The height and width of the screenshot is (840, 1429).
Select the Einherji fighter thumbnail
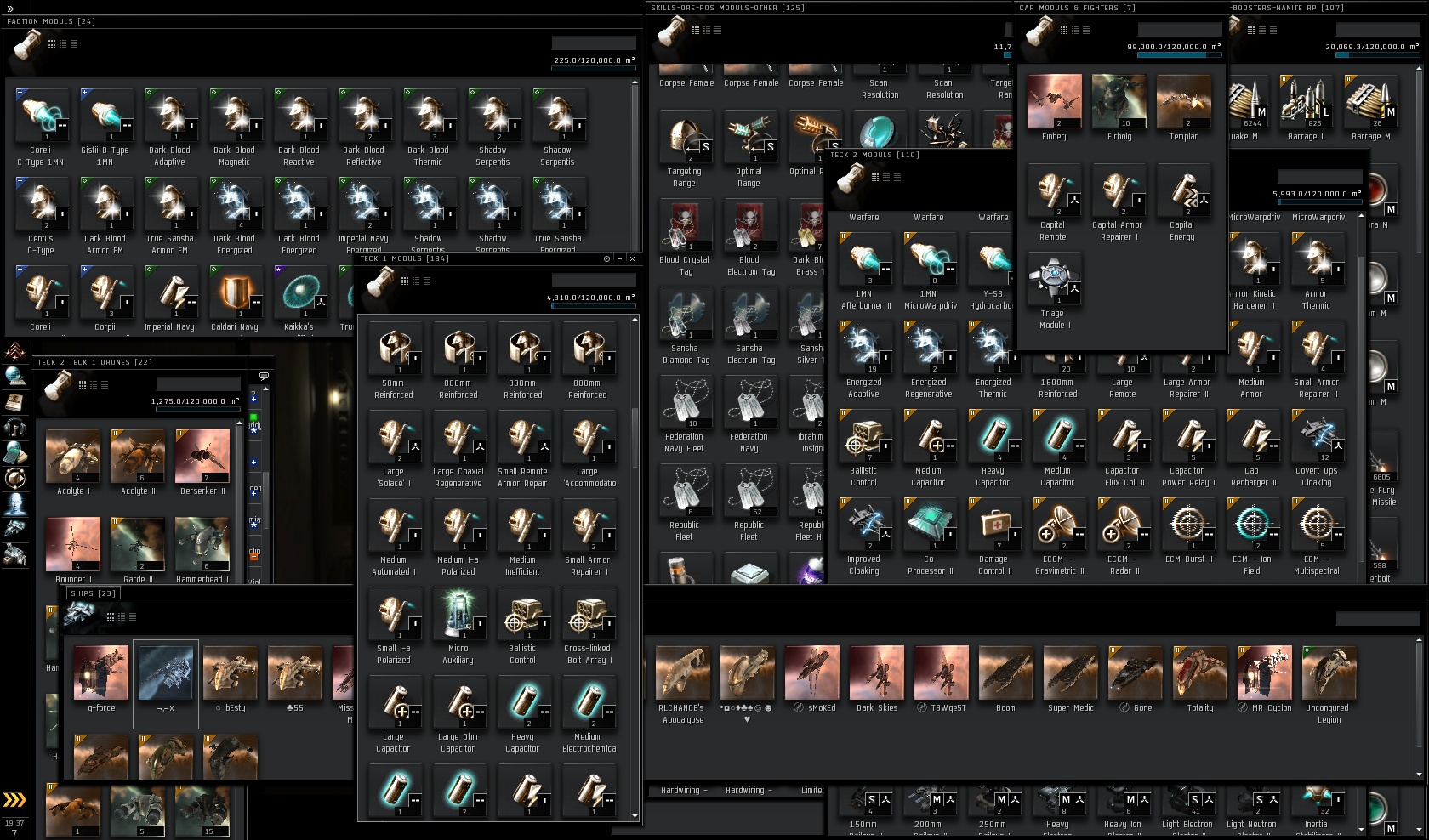(1055, 102)
